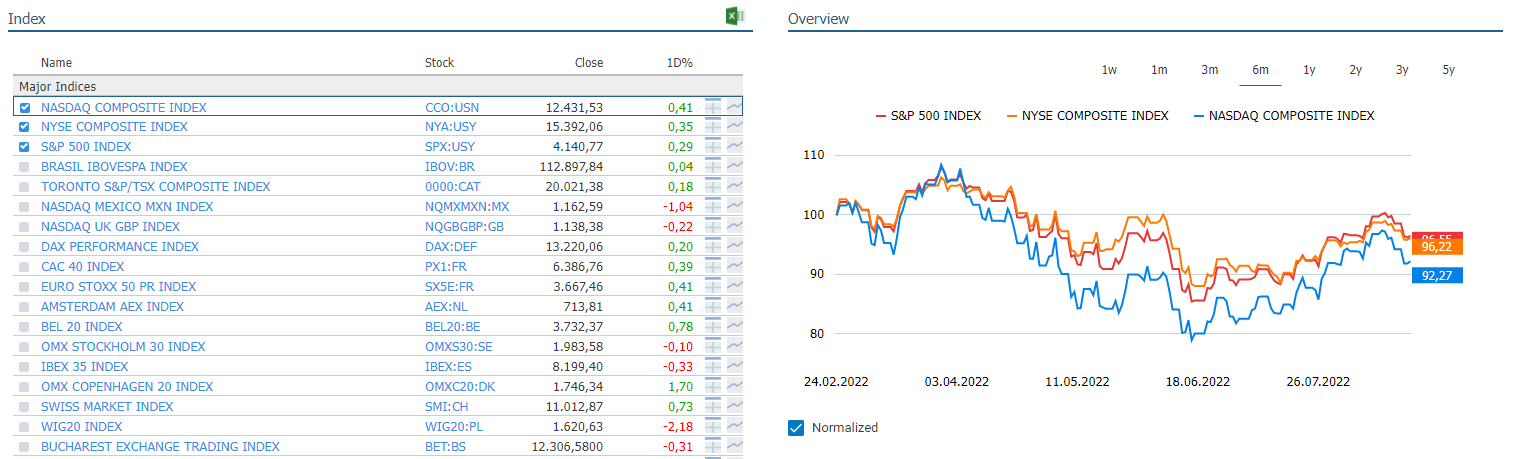Open chart icon for BEL 20 INDEX row
Image resolution: width=1513 pixels, height=459 pixels.
pos(735,326)
